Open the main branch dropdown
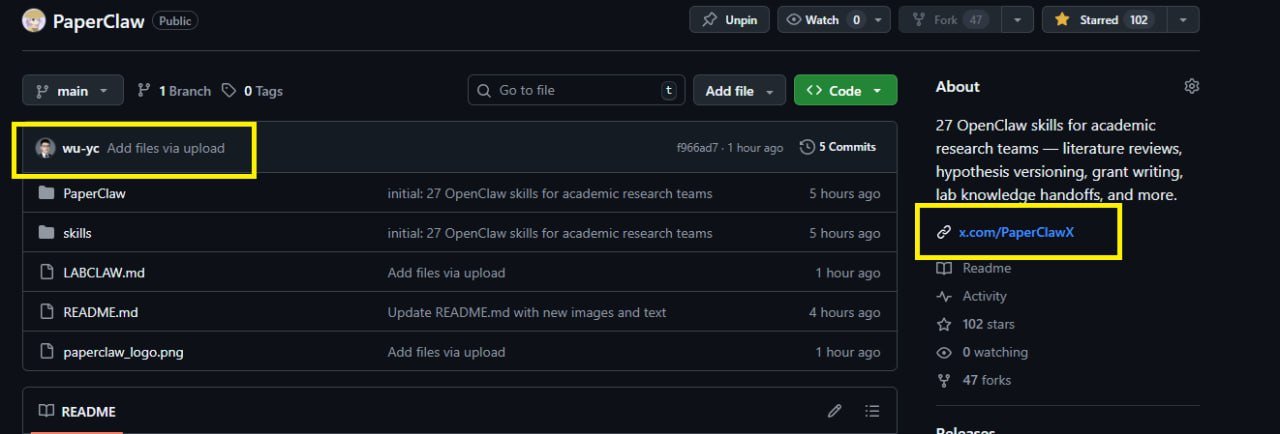The width and height of the screenshot is (1280, 434). (x=73, y=91)
